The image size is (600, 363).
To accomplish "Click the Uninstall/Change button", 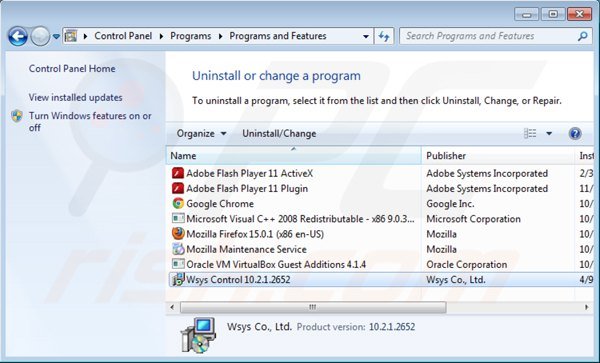I will pyautogui.click(x=279, y=133).
